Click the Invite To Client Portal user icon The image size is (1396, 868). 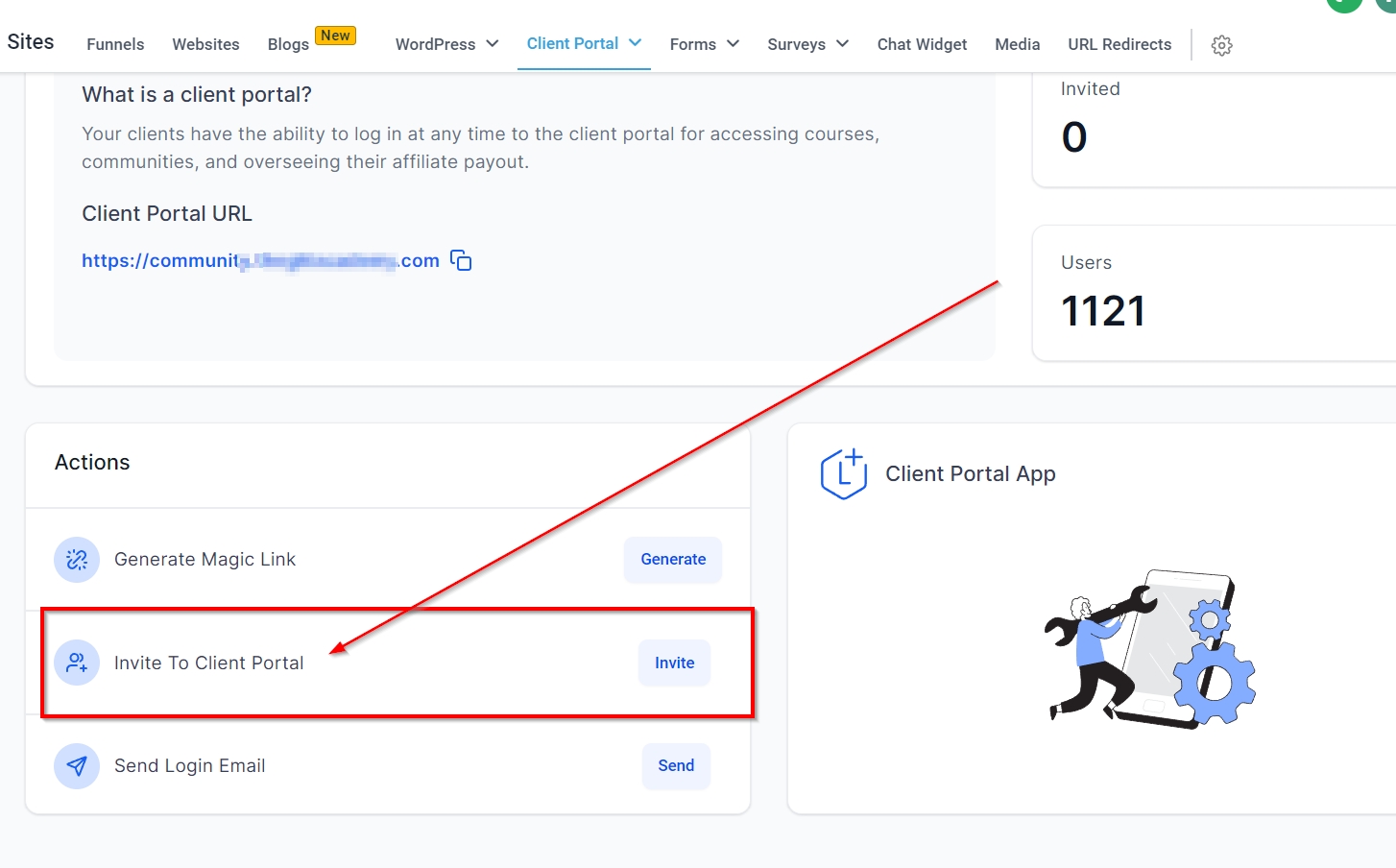77,663
